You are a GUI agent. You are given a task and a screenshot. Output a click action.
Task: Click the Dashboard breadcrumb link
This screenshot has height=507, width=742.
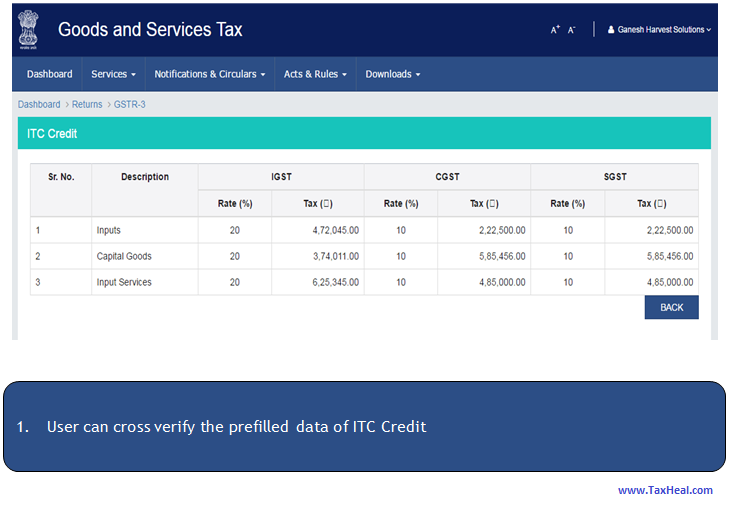[x=39, y=104]
